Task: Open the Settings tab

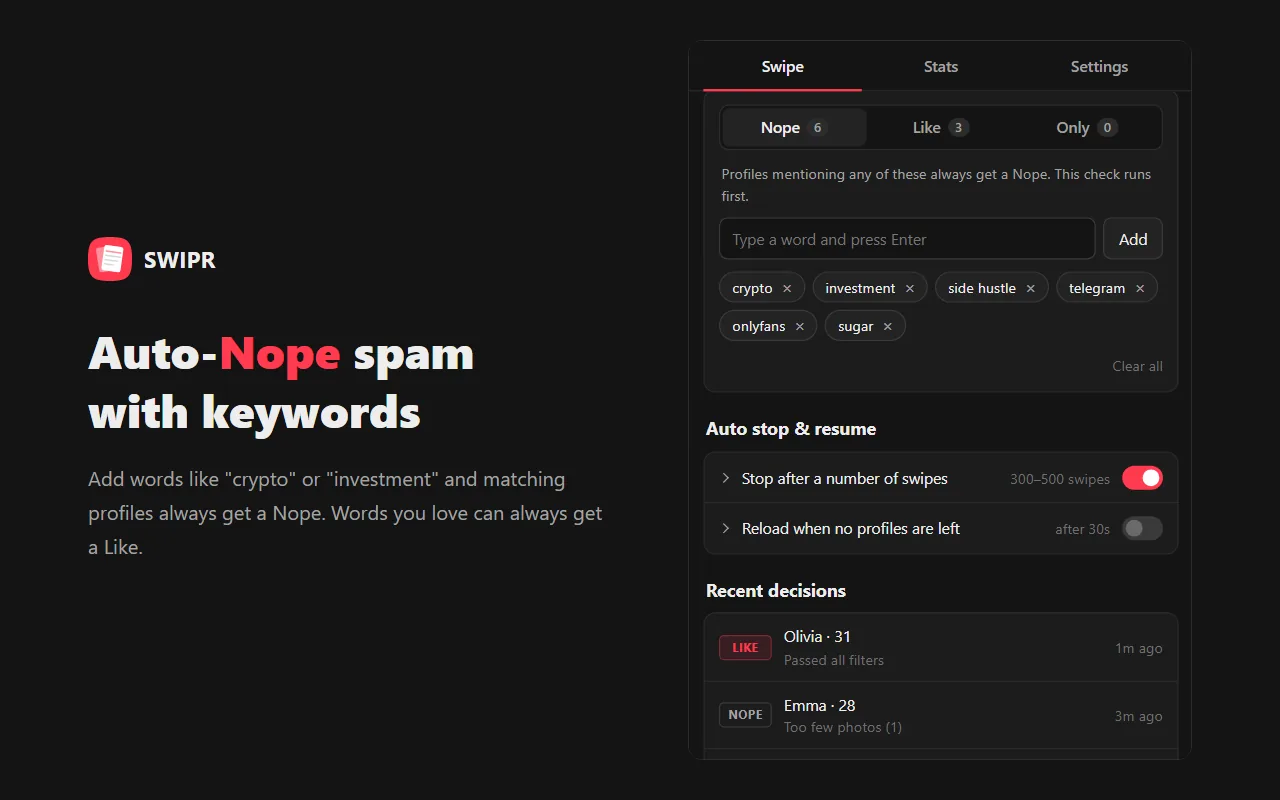Action: click(x=1099, y=67)
